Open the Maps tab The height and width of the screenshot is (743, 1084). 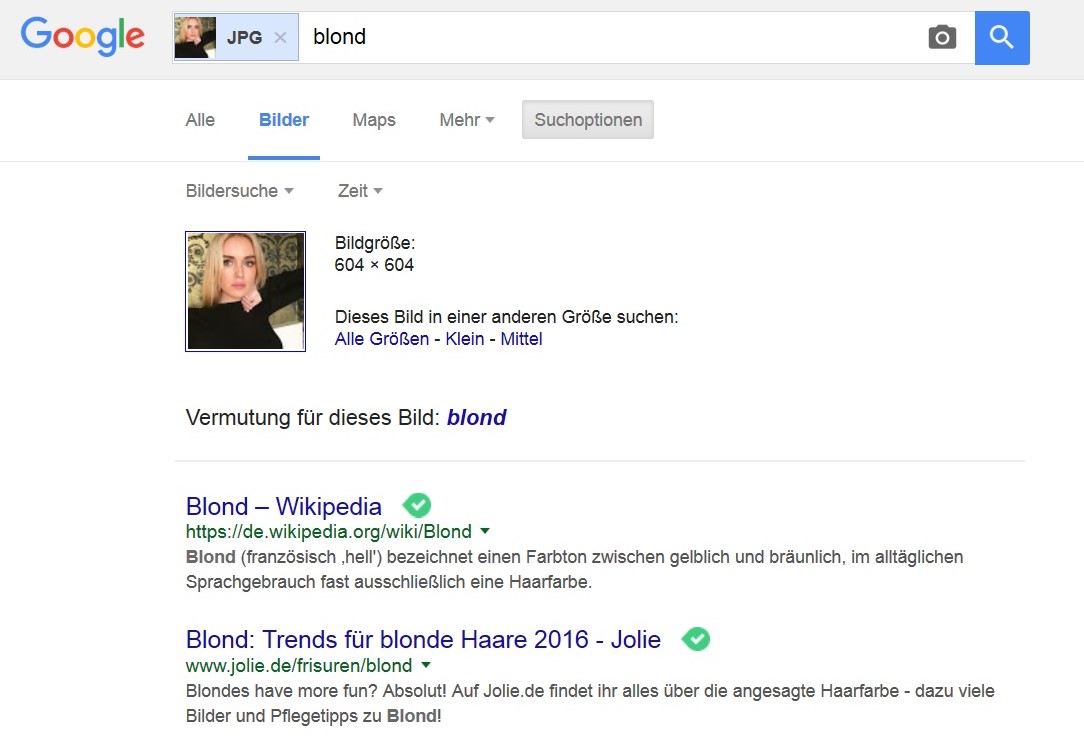(374, 120)
